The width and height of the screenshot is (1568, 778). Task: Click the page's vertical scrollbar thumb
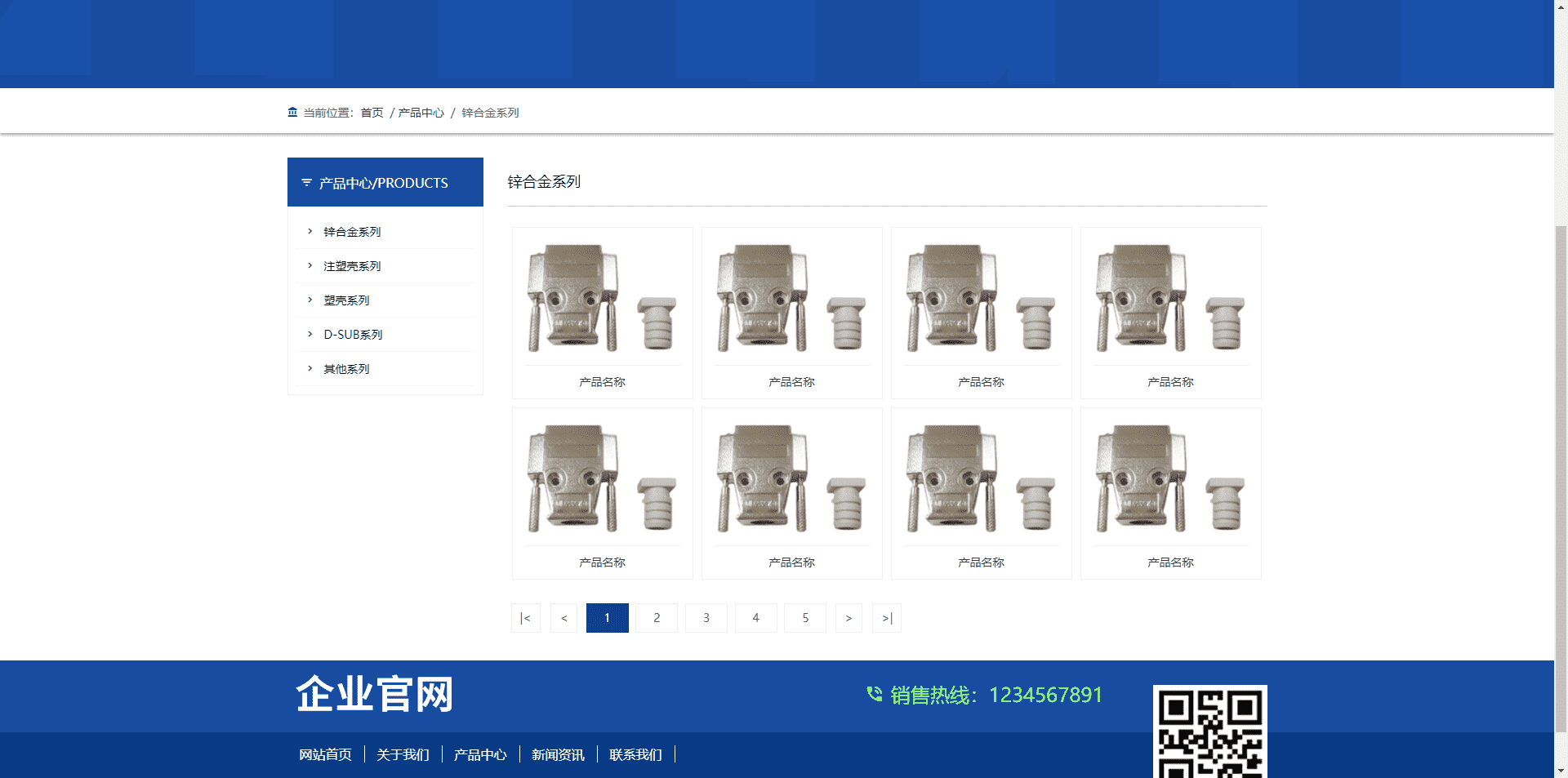click(1561, 478)
